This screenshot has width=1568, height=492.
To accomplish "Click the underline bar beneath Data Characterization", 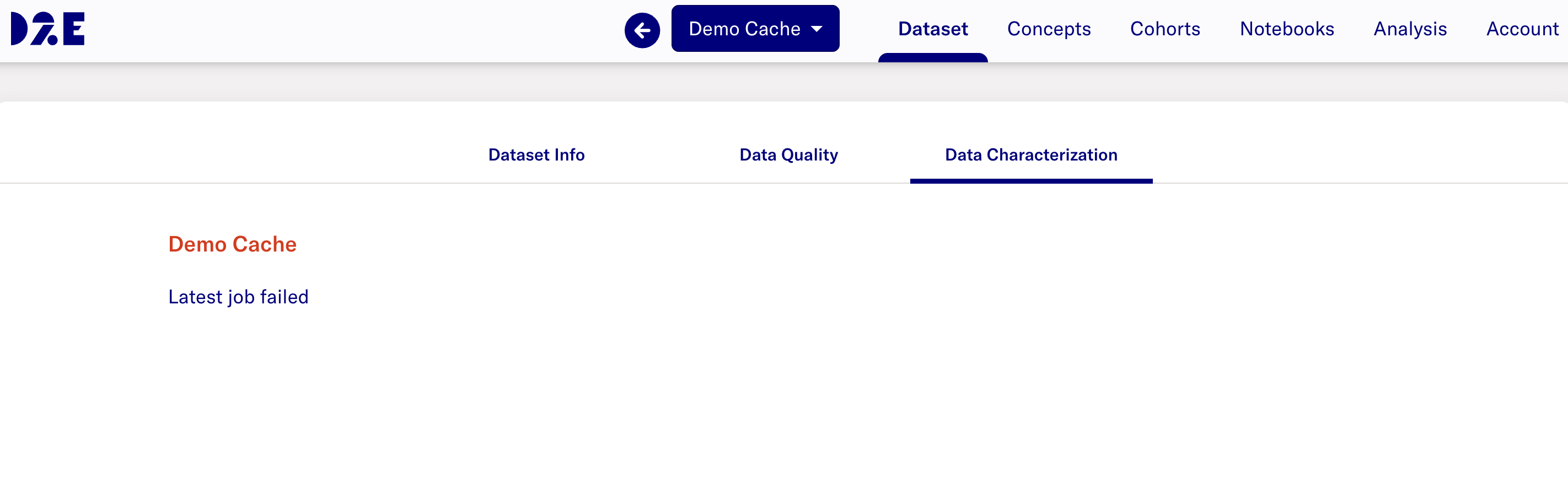I will (1030, 181).
